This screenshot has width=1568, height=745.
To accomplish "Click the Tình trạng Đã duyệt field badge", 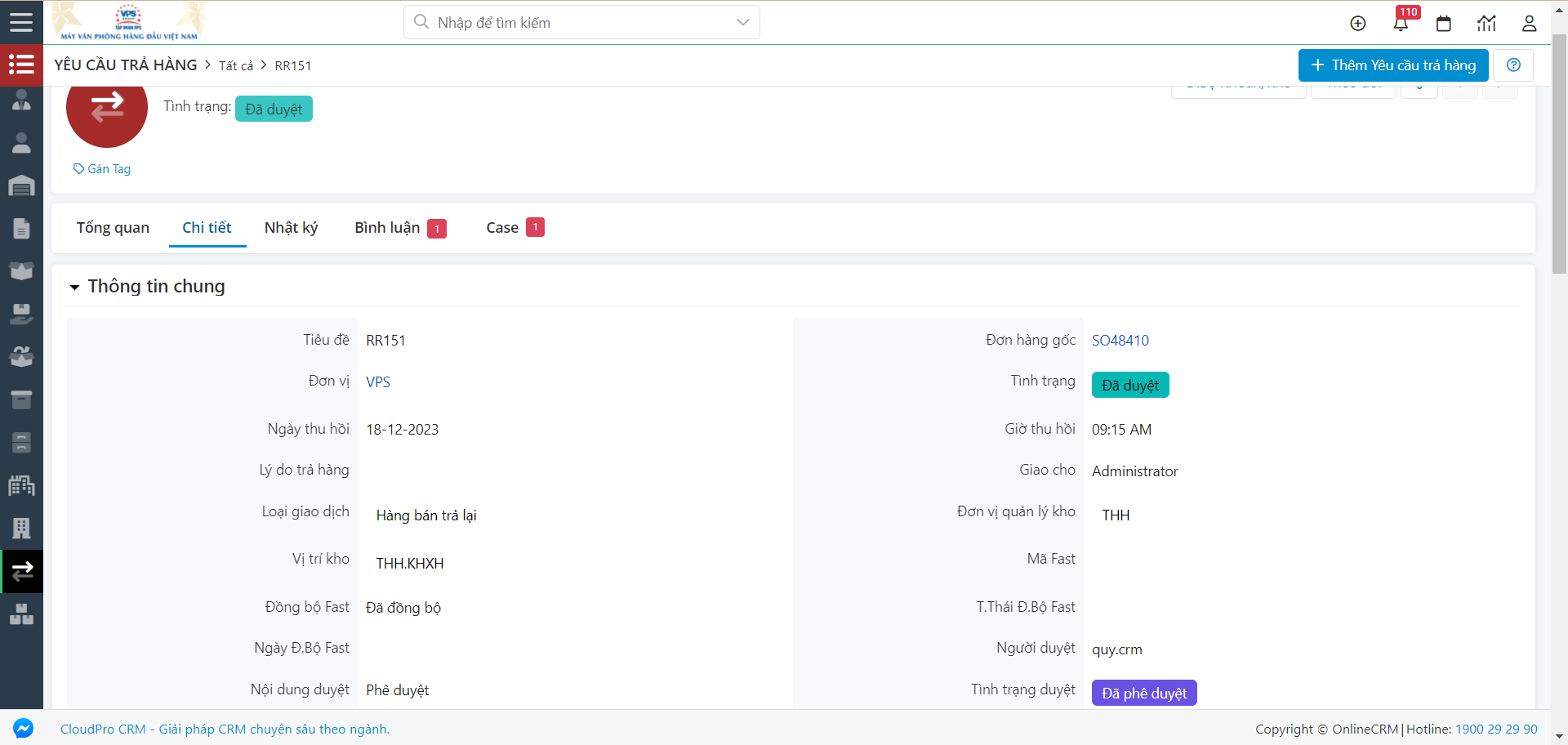I will [x=1130, y=386].
